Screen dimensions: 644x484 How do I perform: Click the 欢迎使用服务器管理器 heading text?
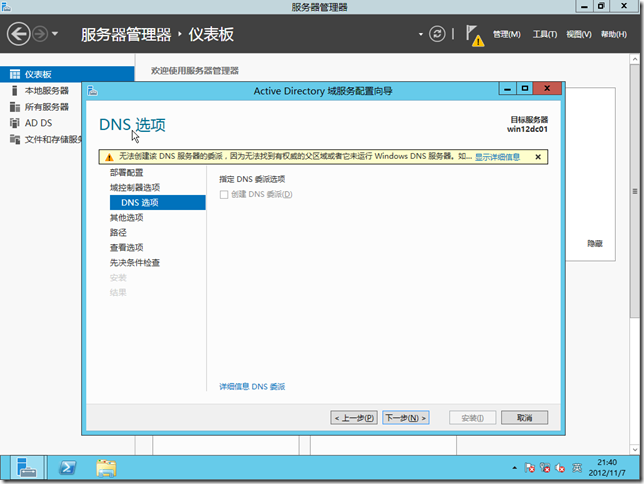coord(195,71)
